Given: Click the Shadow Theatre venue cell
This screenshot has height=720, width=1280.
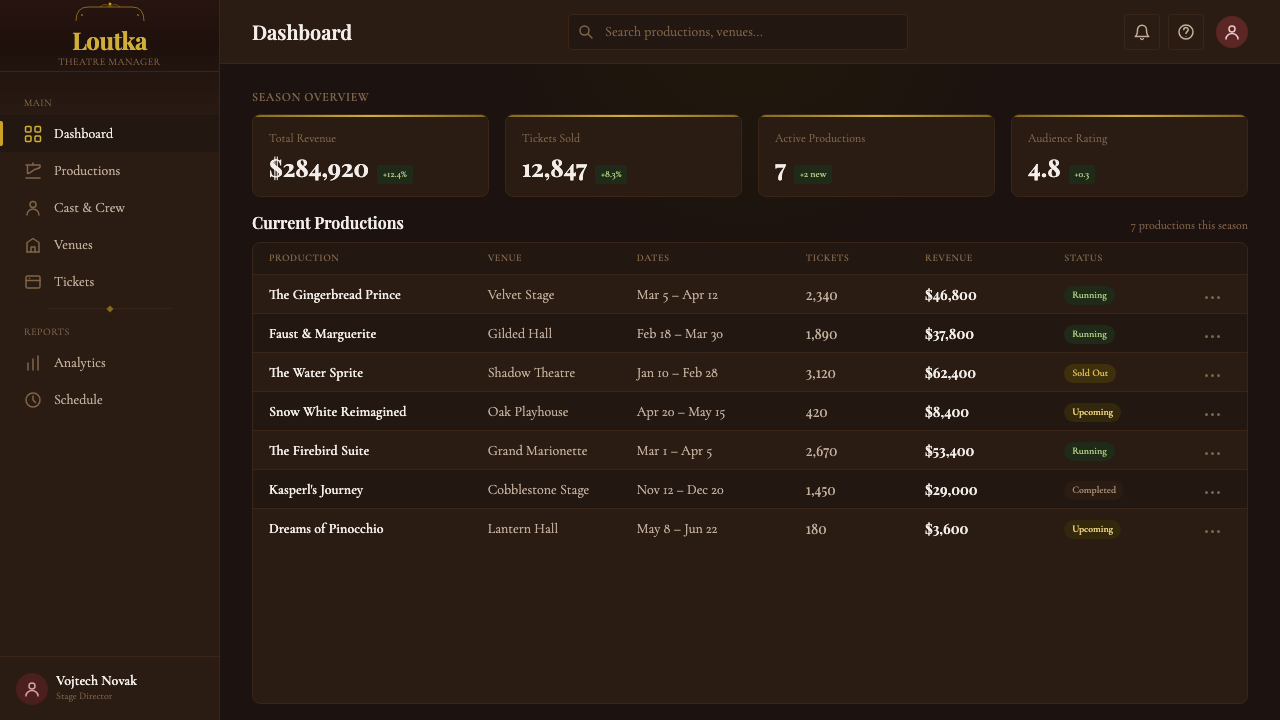Looking at the screenshot, I should point(531,373).
